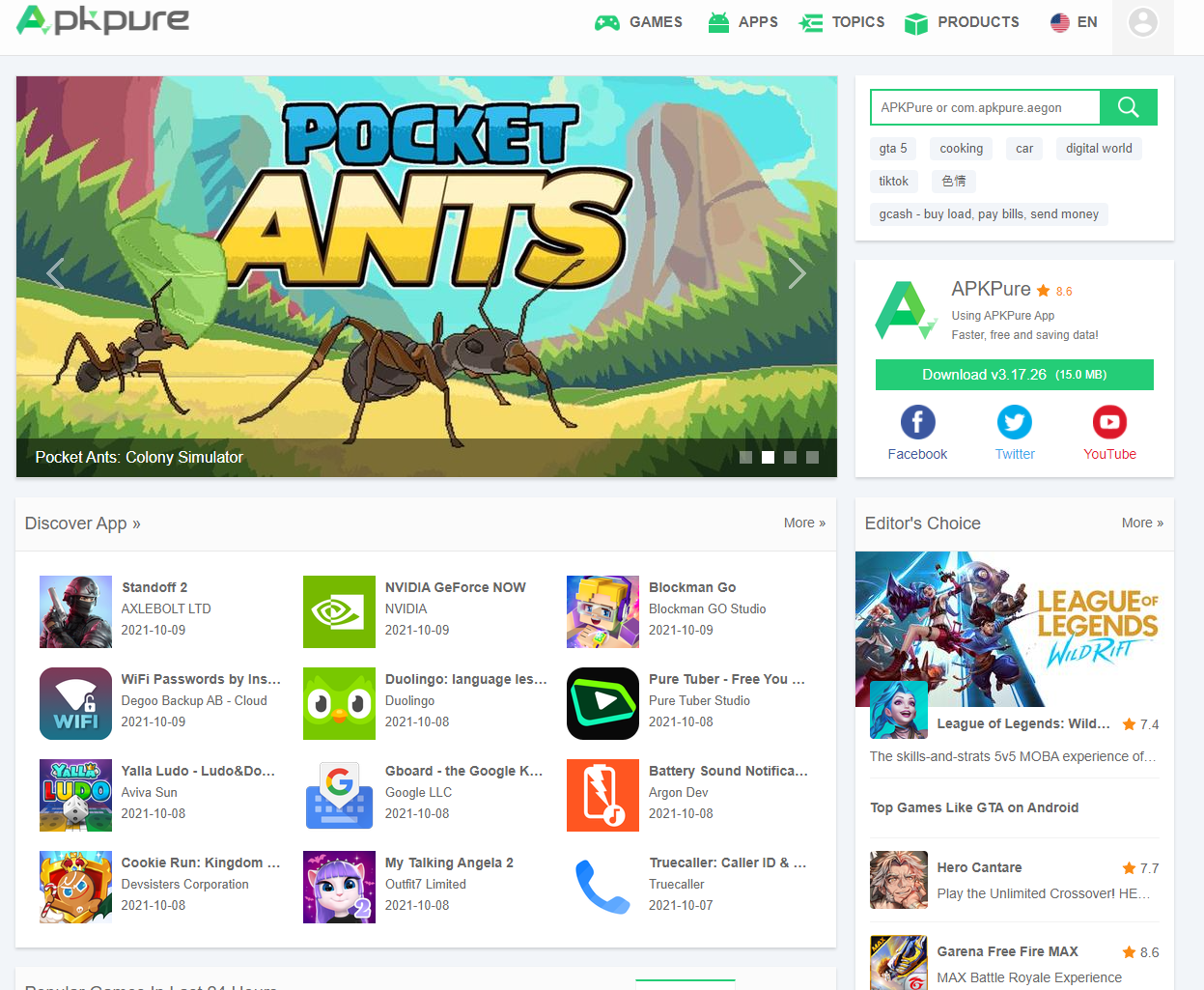
Task: Click the APKPure search input field
Action: coord(985,107)
